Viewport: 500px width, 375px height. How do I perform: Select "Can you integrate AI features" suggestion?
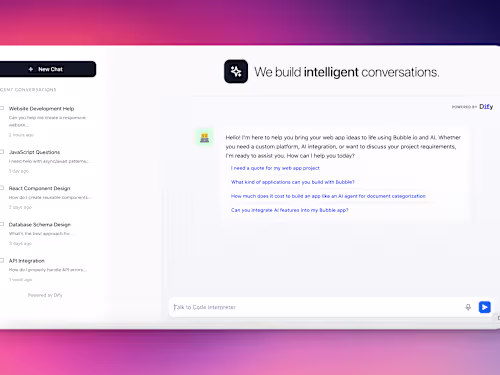point(289,210)
